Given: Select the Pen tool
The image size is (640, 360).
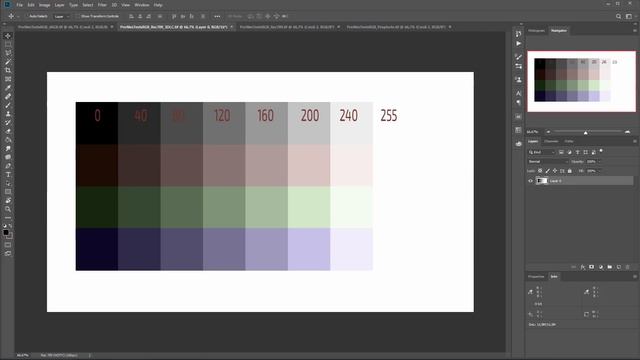Looking at the screenshot, I should pos(8,166).
